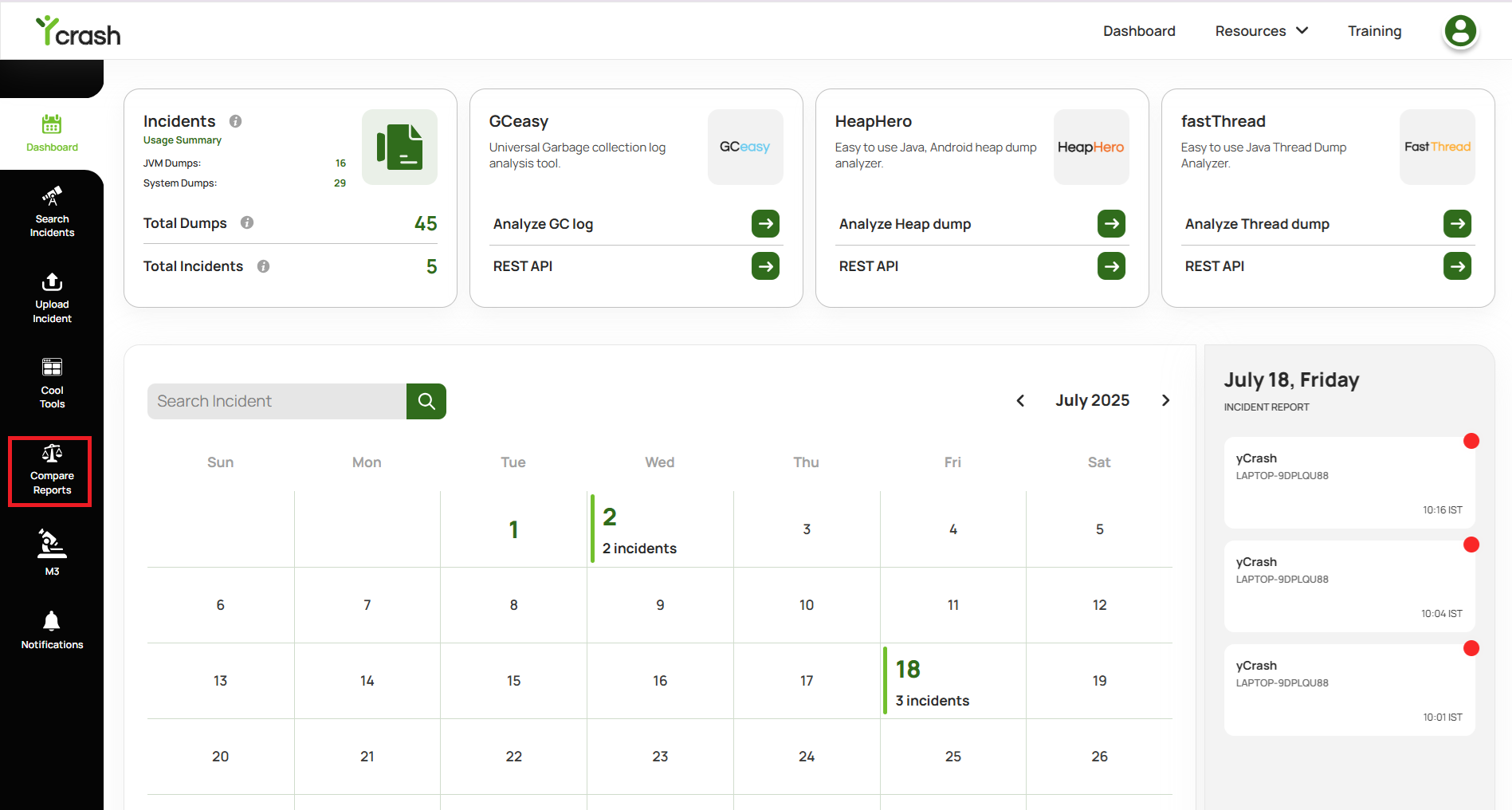Viewport: 1512px width, 810px height.
Task: Open Search Incidents in sidebar
Action: tap(52, 212)
